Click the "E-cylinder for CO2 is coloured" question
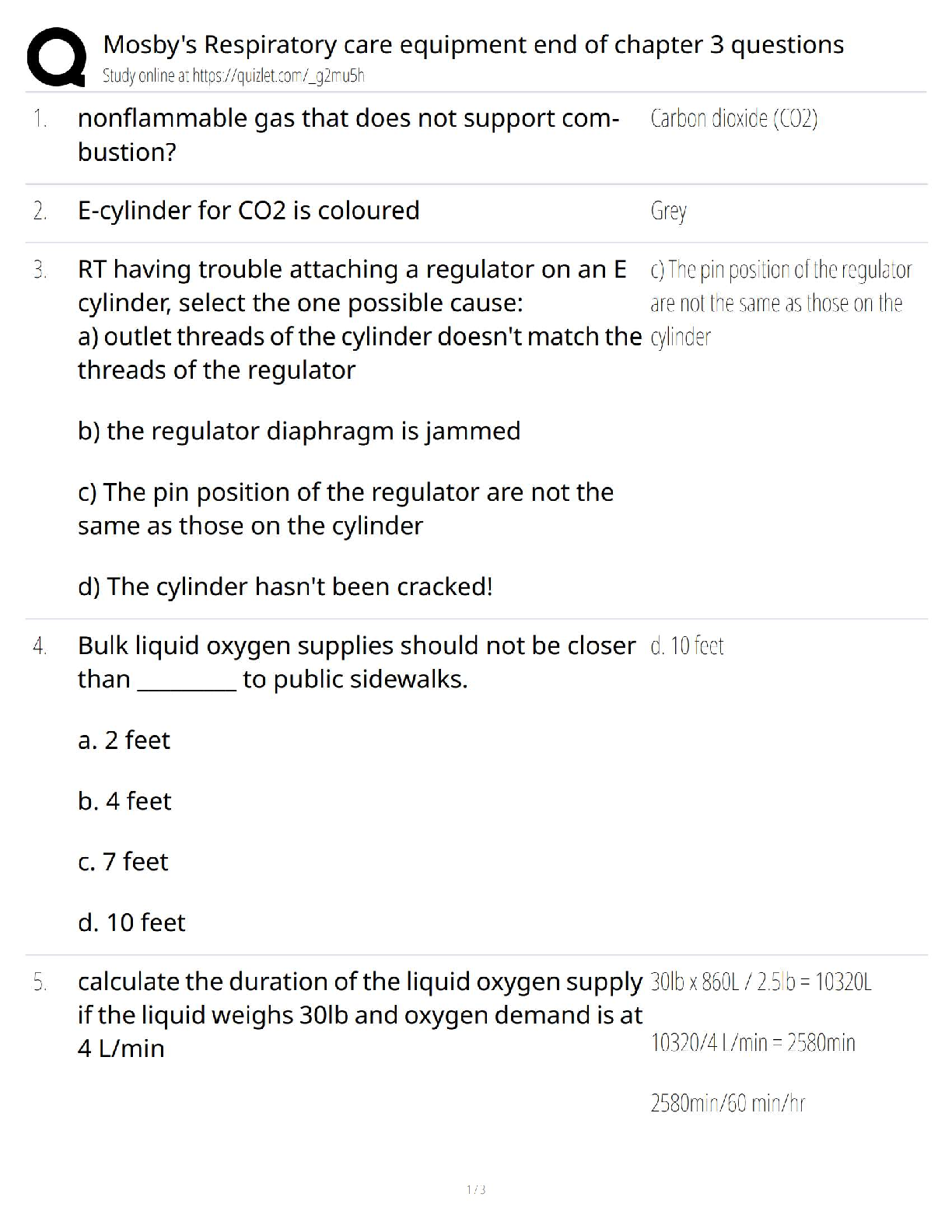Screen dimensions: 952x1232 pyautogui.click(x=248, y=211)
